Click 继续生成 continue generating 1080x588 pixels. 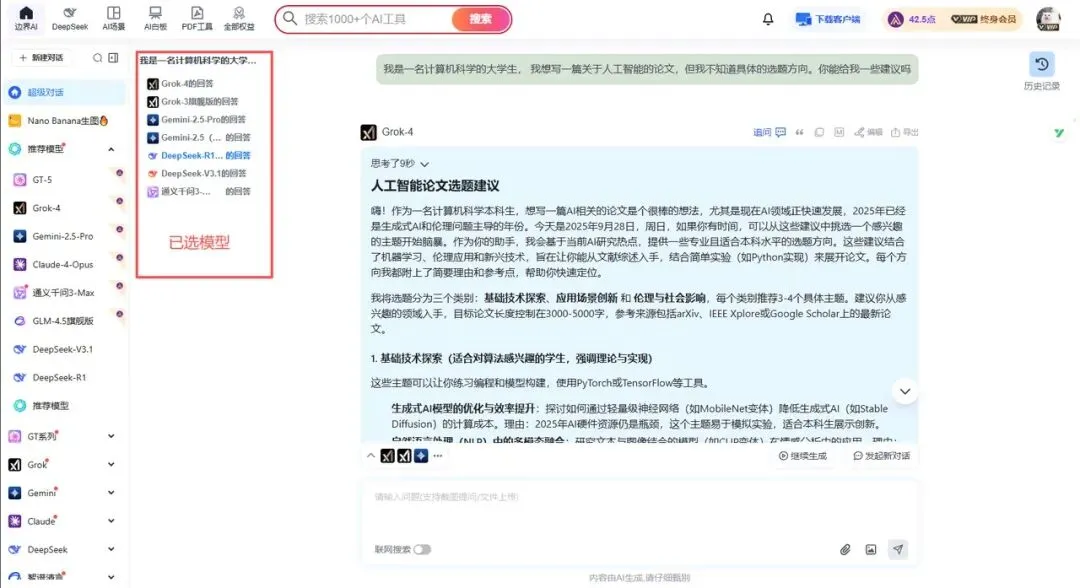tap(802, 456)
